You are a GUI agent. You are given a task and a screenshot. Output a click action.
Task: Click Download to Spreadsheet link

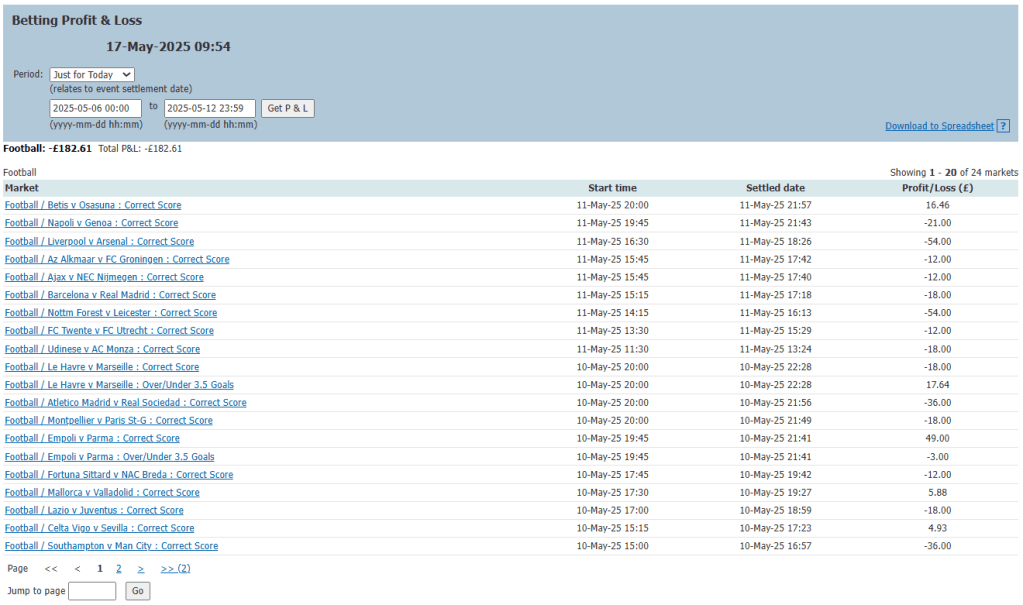pyautogui.click(x=939, y=126)
